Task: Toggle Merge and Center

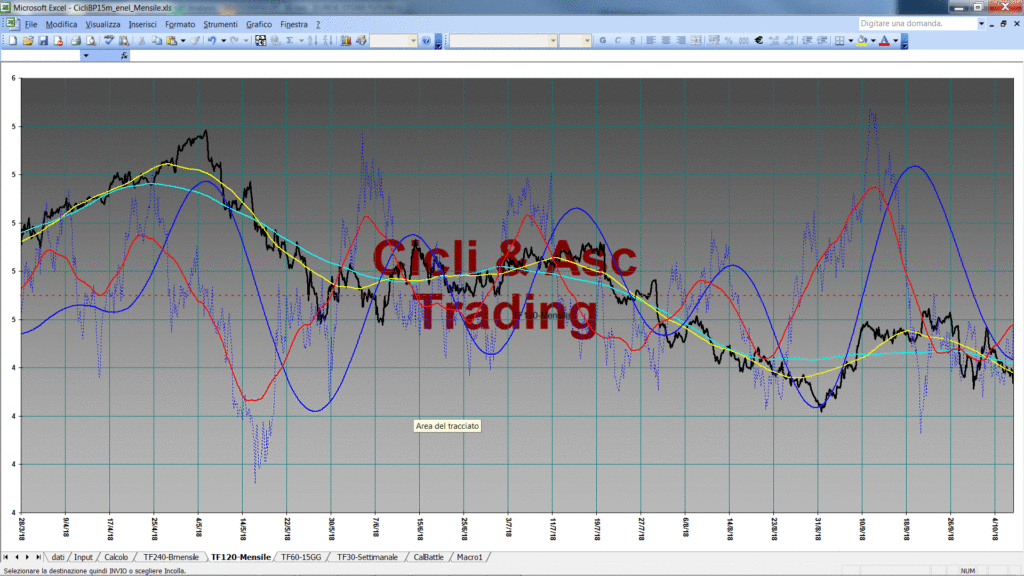Action: 696,40
